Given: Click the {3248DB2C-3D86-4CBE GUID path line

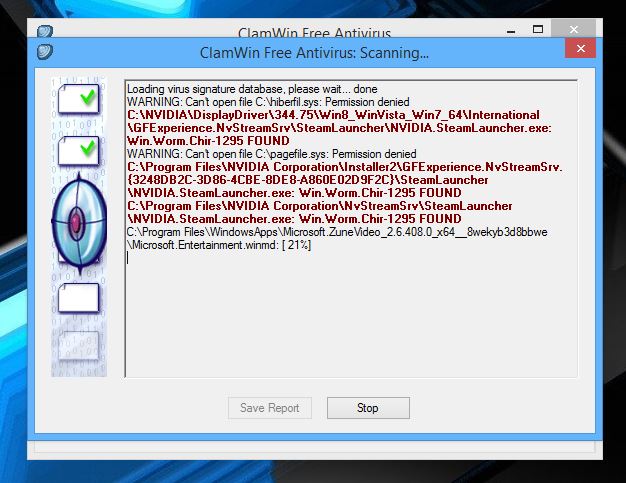Looking at the screenshot, I should [307, 180].
